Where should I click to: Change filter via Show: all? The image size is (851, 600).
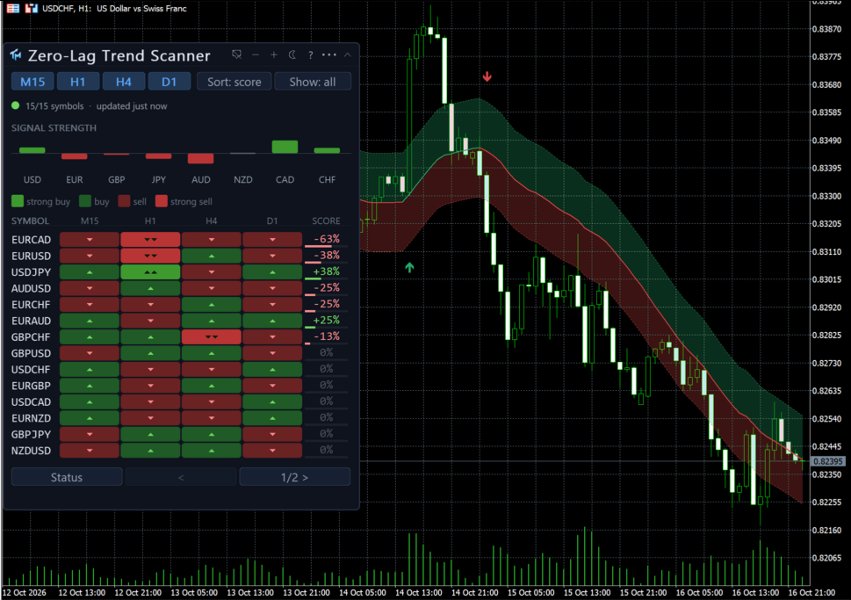tap(313, 82)
